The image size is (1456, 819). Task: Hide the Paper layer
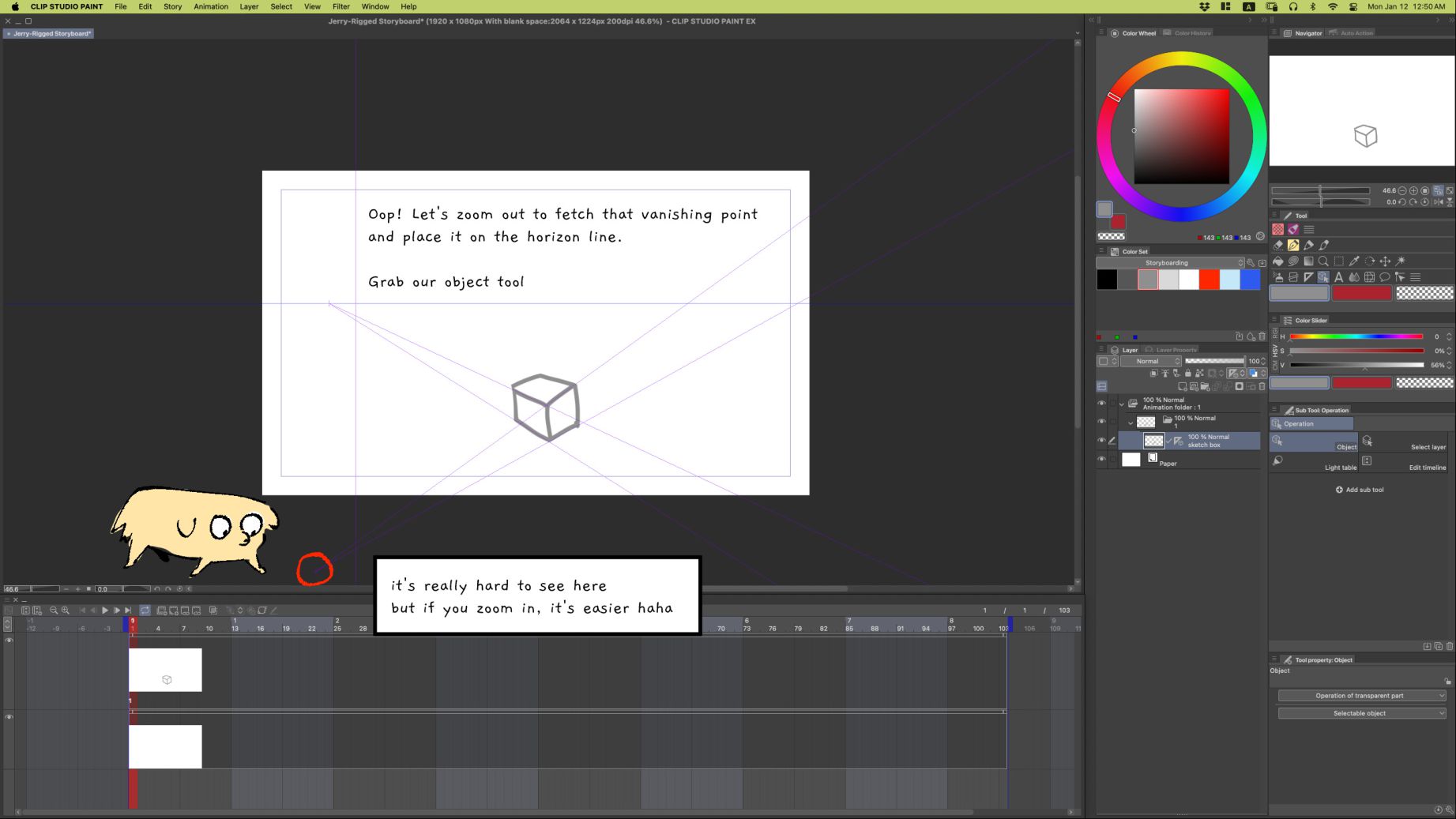tap(1101, 460)
